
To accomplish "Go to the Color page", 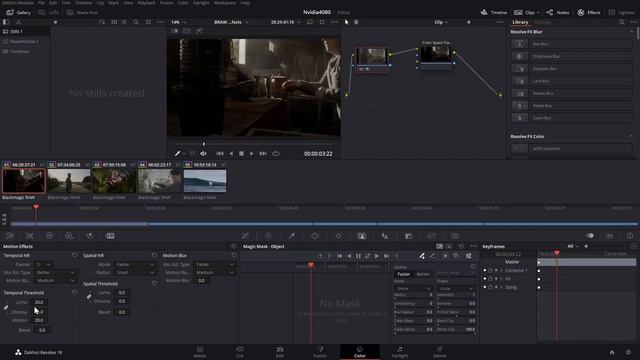I will 360,352.
